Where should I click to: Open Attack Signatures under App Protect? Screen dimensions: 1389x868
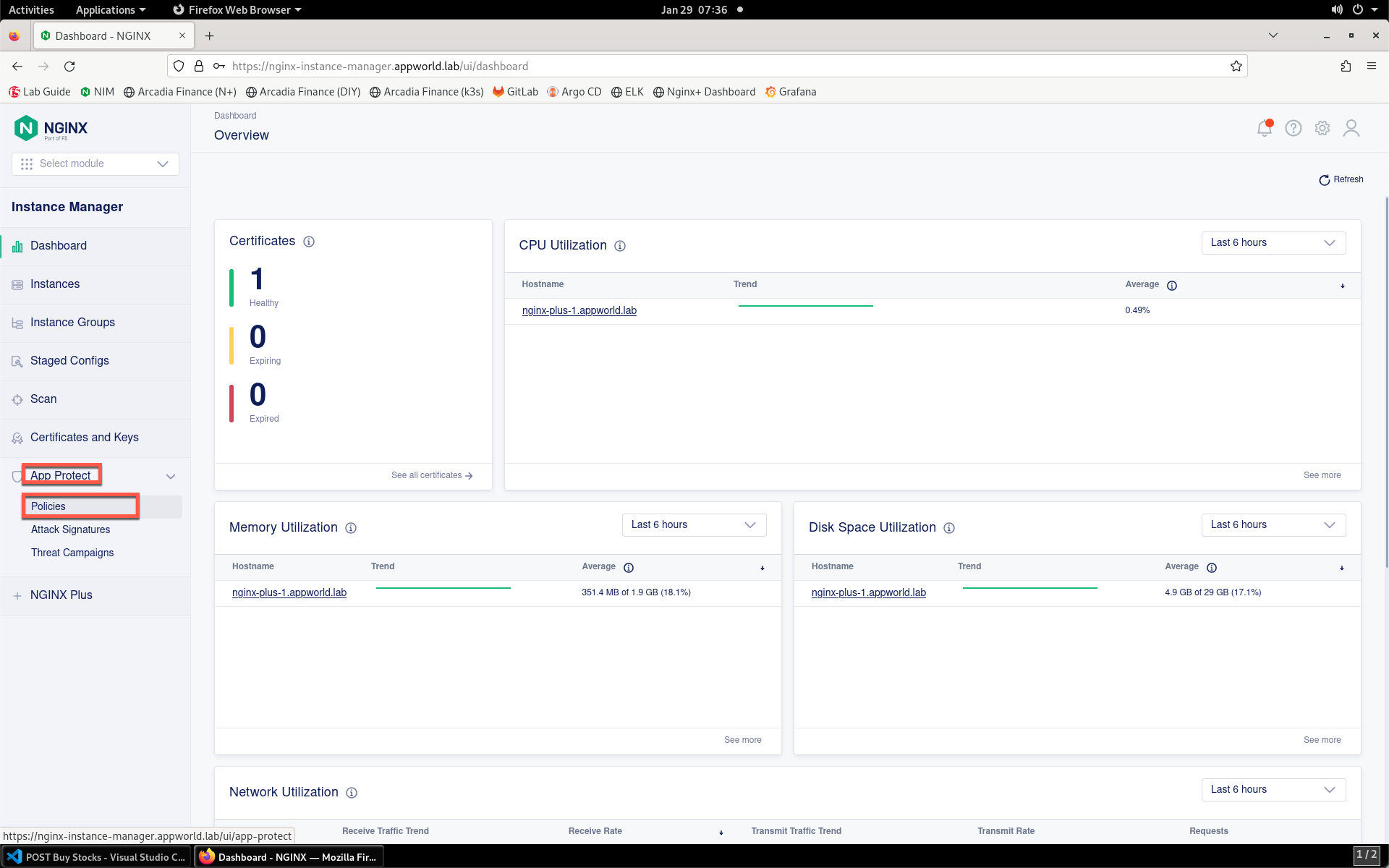(71, 529)
